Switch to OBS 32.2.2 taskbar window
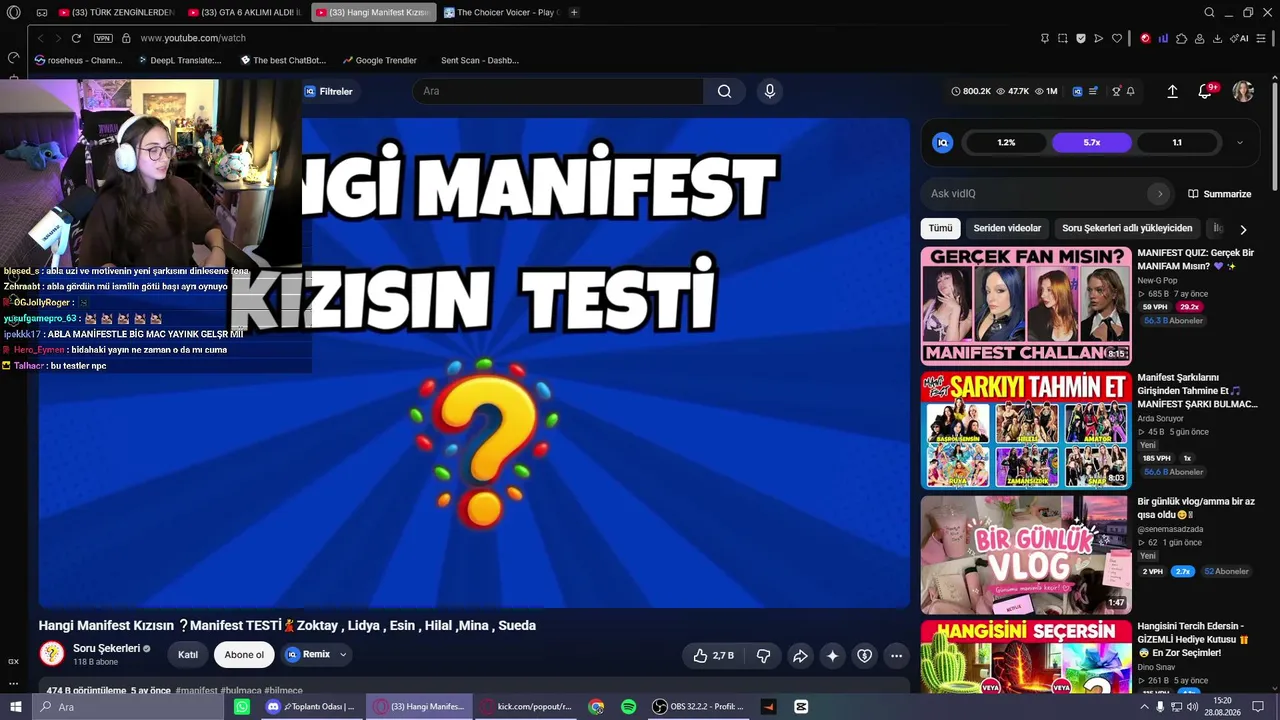1280x720 pixels. (698, 707)
